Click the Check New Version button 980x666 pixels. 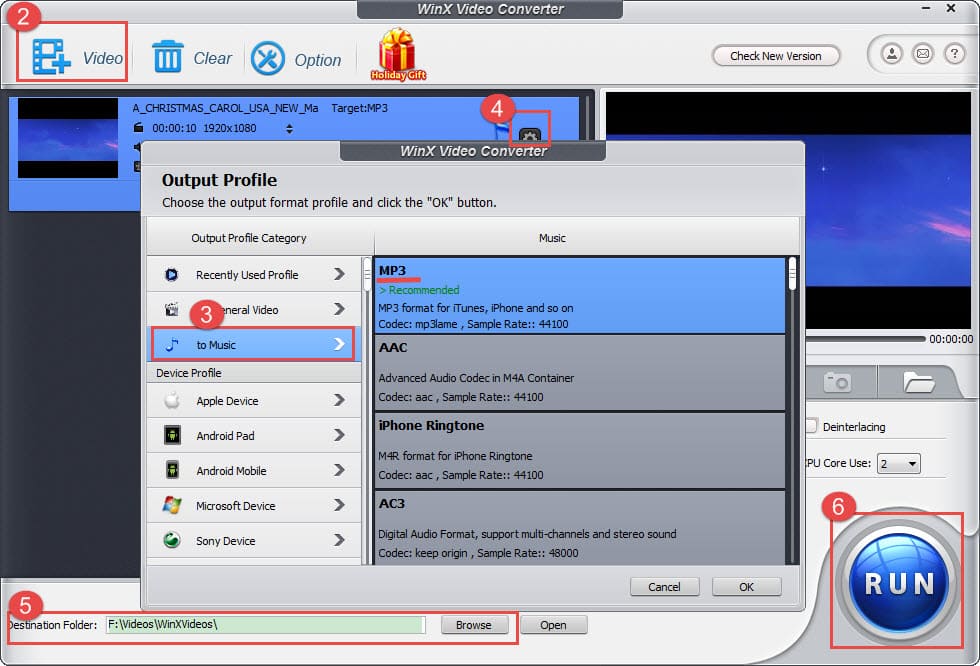[776, 56]
